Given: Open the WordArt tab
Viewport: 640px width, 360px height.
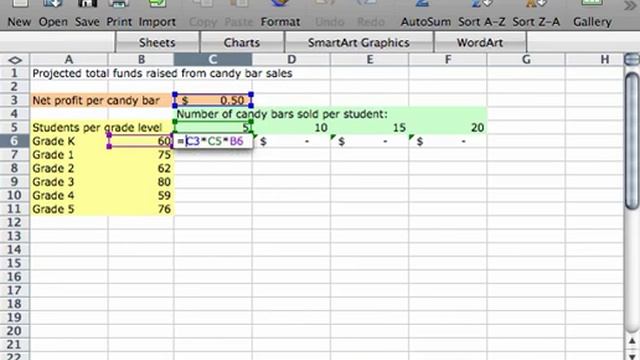Looking at the screenshot, I should click(x=480, y=42).
